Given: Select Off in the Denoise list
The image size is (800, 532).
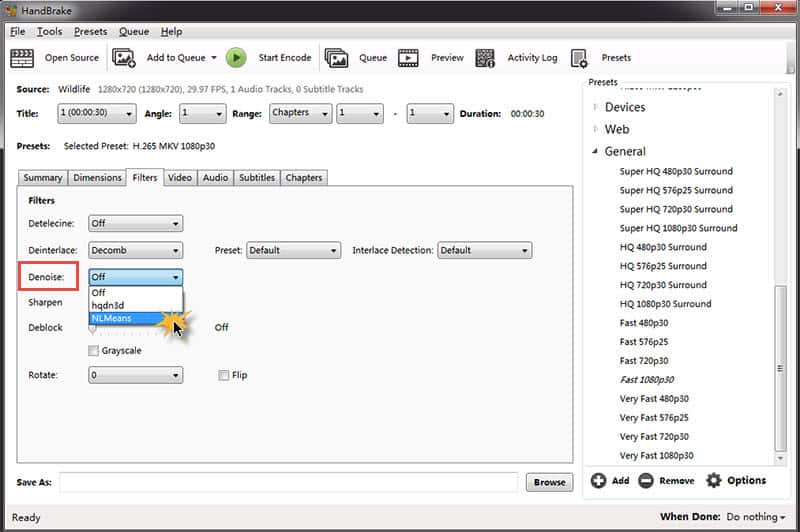Looking at the screenshot, I should 136,293.
